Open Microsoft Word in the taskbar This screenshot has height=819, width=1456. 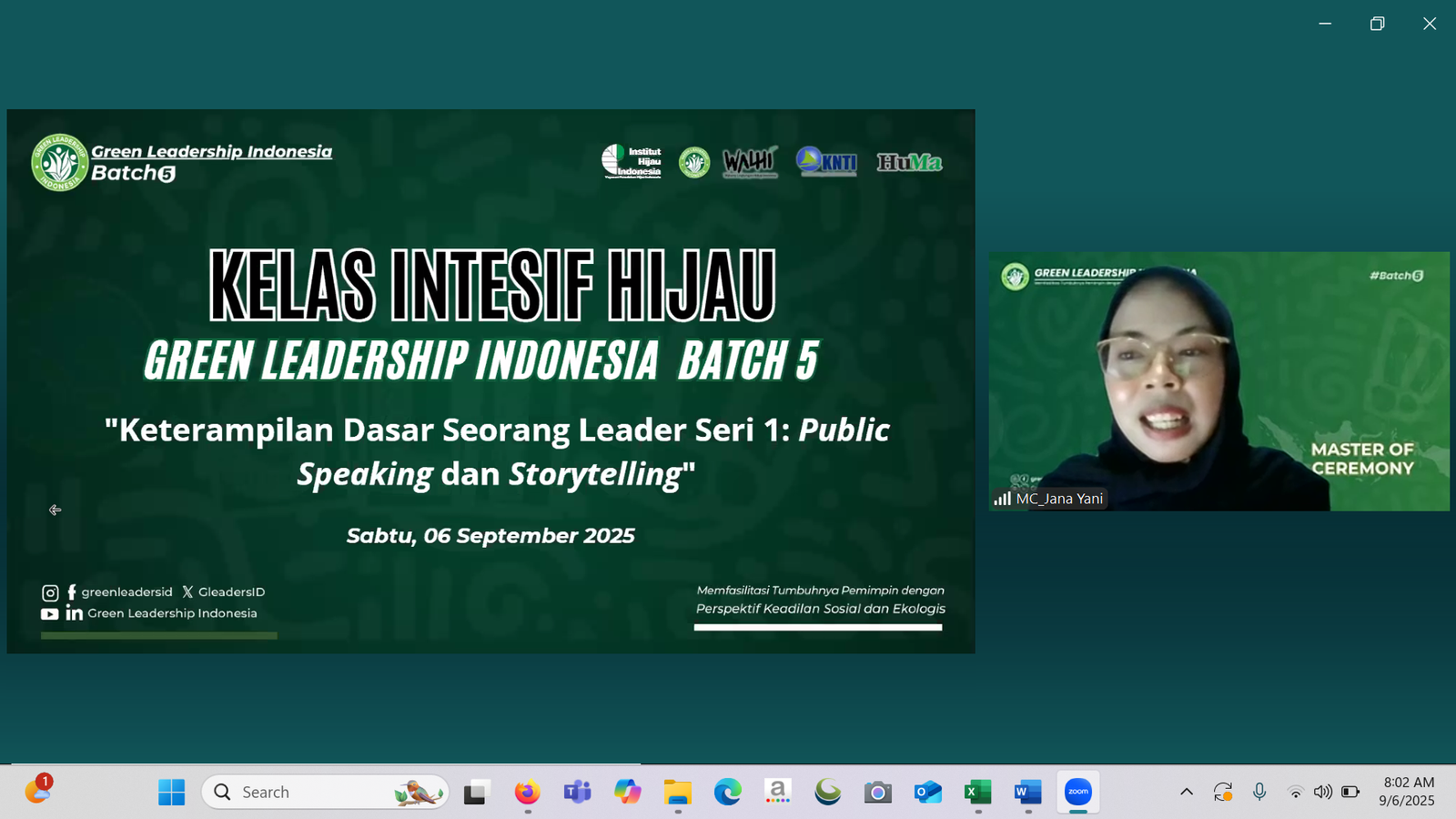1027,792
